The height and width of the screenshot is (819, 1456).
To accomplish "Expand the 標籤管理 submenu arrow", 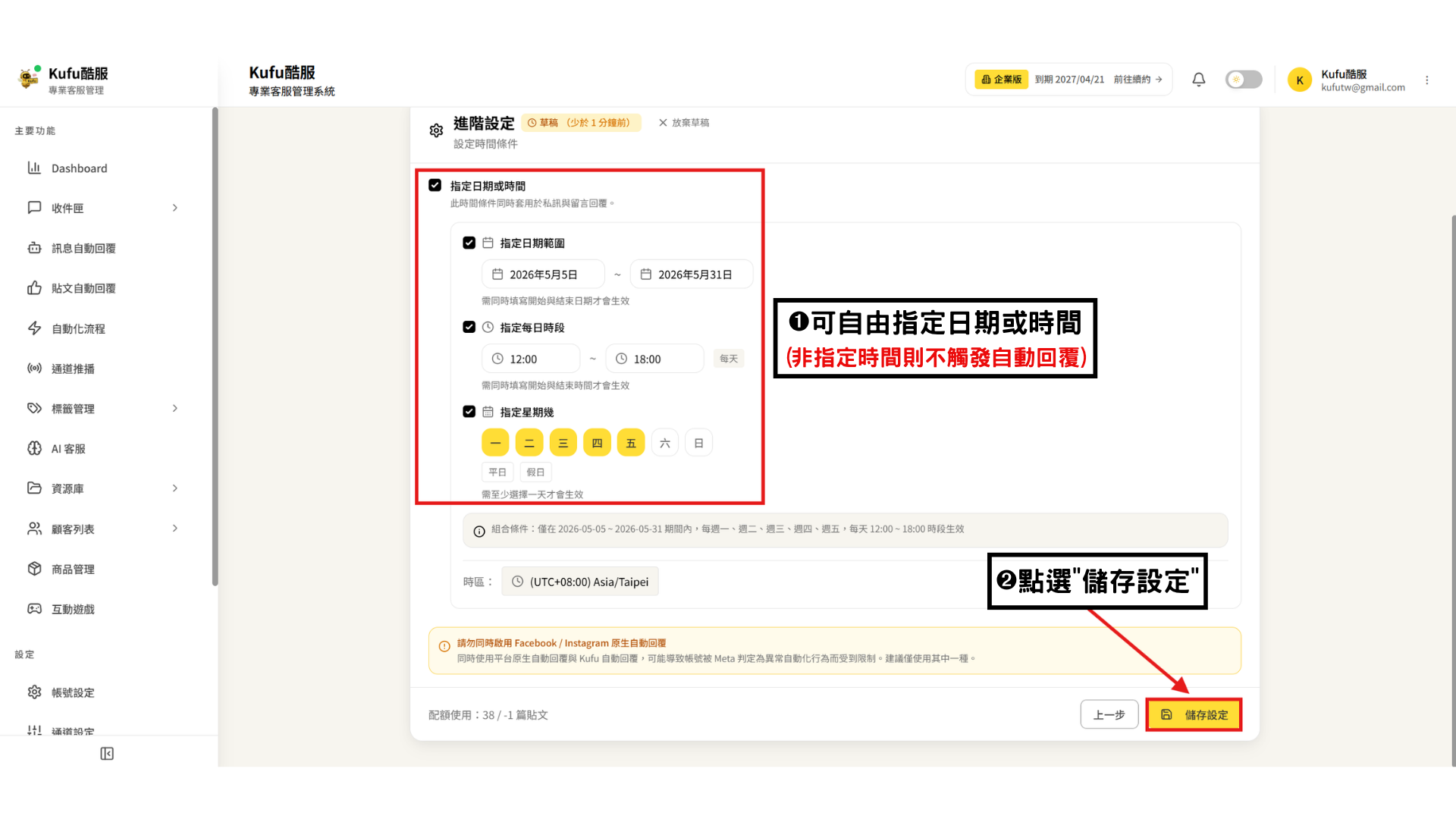I will [x=175, y=409].
